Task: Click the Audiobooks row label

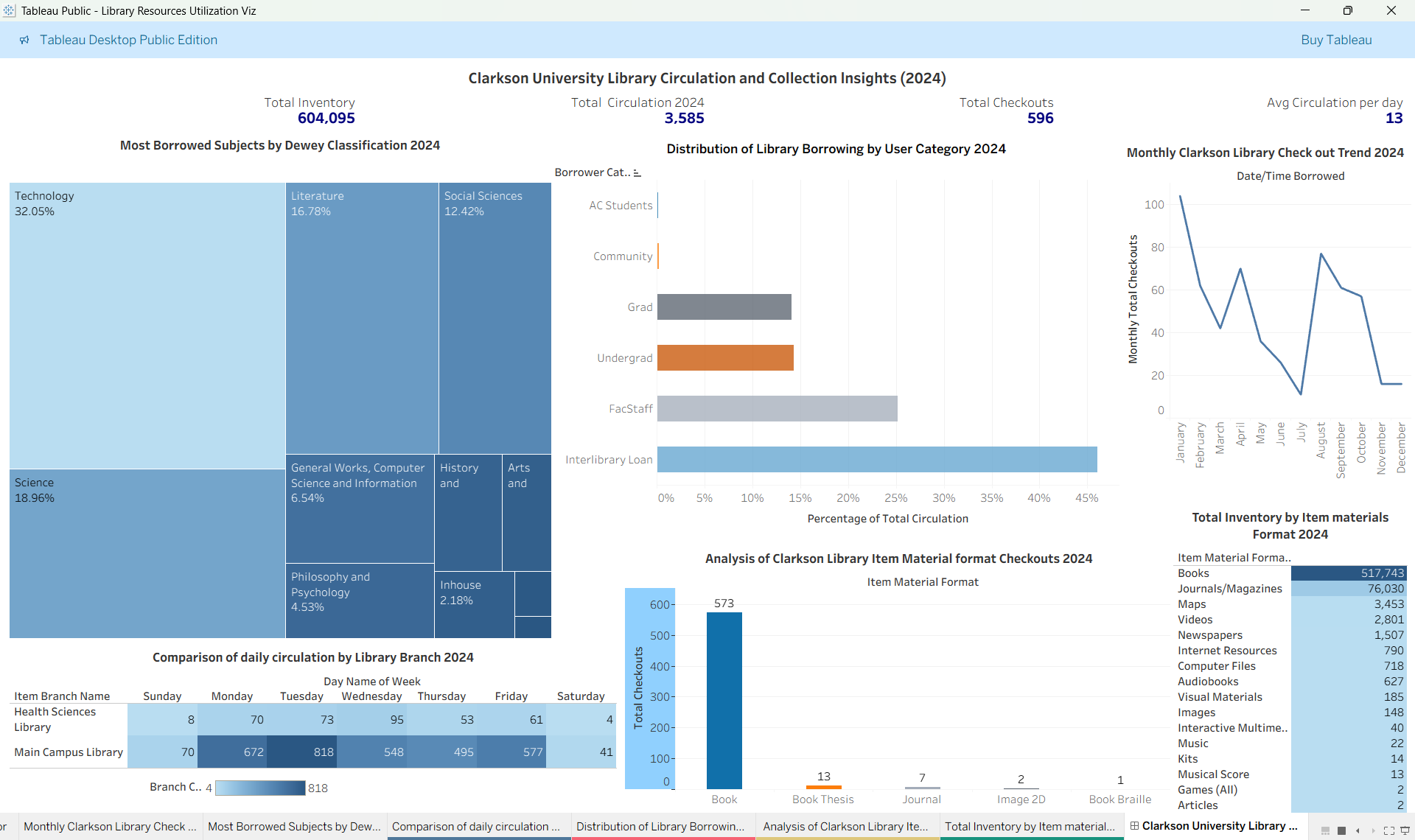Action: [1208, 682]
